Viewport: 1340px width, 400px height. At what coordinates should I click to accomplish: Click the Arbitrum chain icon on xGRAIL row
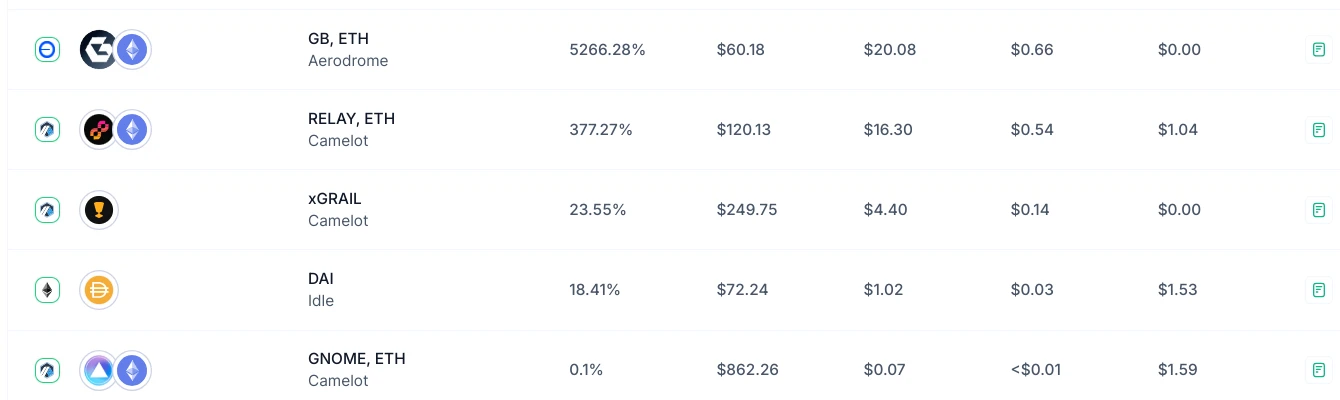pos(48,209)
